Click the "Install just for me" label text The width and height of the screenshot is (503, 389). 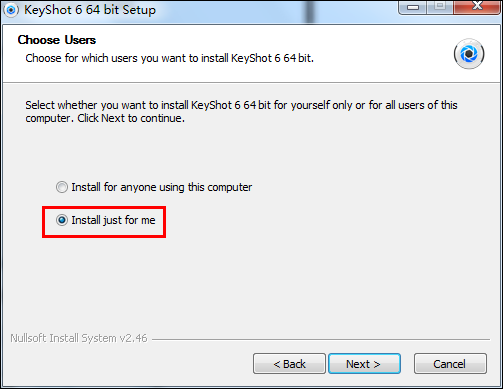point(113,220)
